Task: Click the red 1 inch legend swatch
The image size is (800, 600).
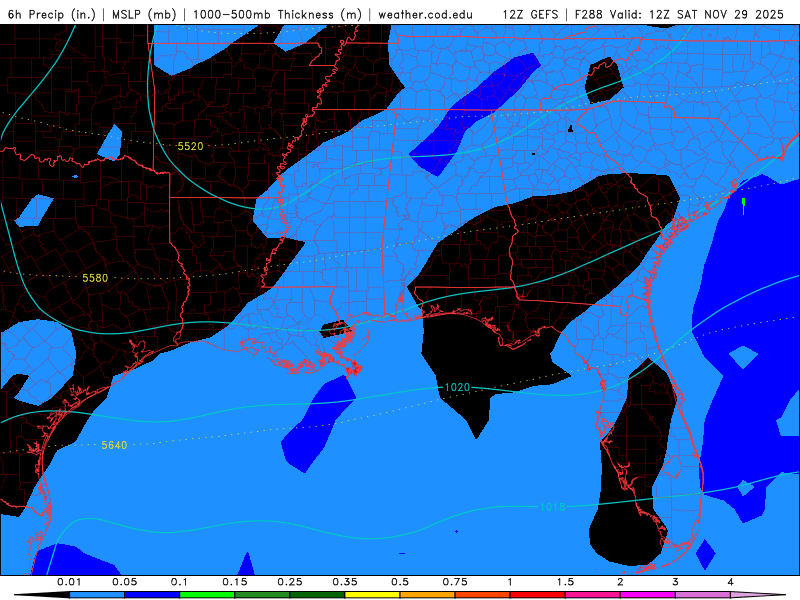Action: [x=538, y=595]
